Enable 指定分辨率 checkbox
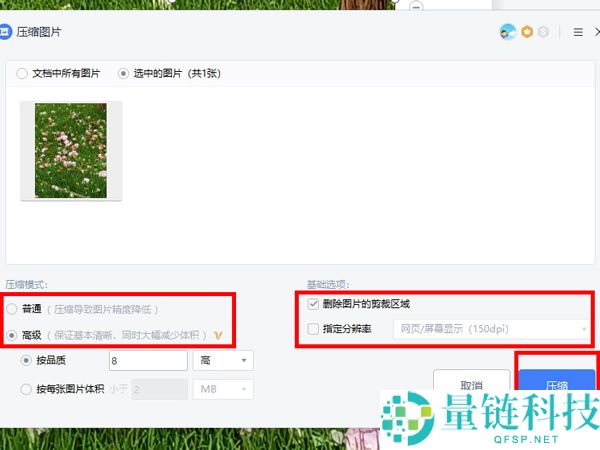Viewport: 600px width, 450px height. (x=314, y=328)
